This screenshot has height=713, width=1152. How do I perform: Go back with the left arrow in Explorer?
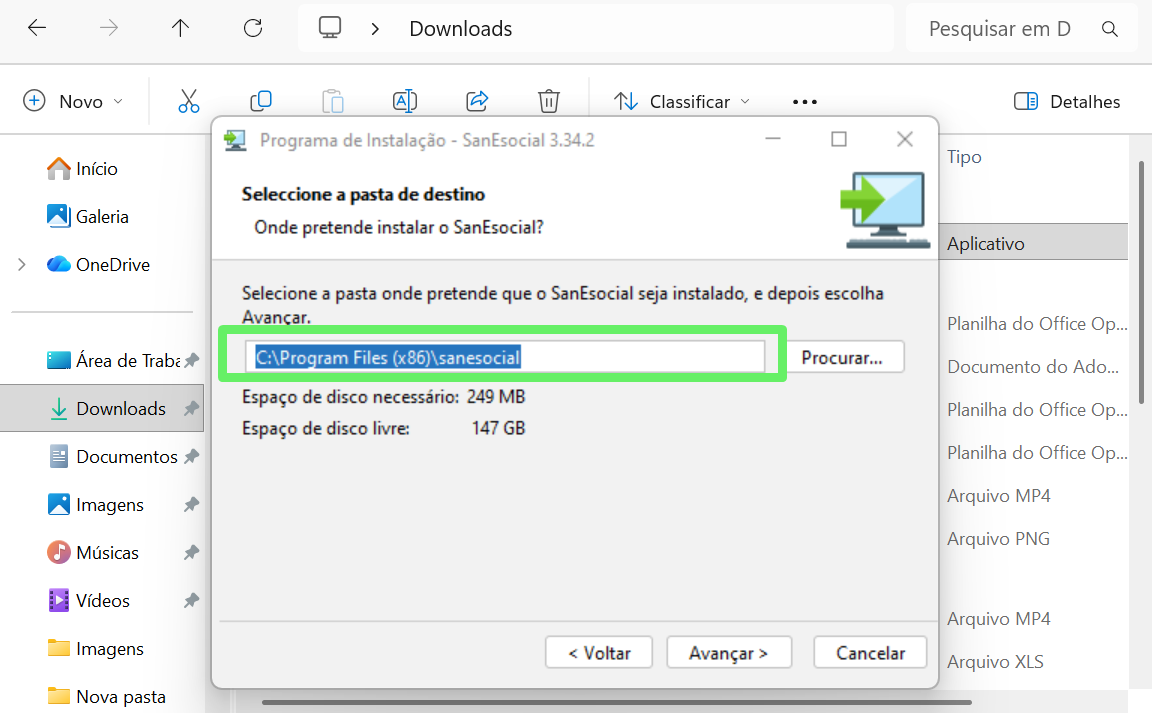point(37,28)
